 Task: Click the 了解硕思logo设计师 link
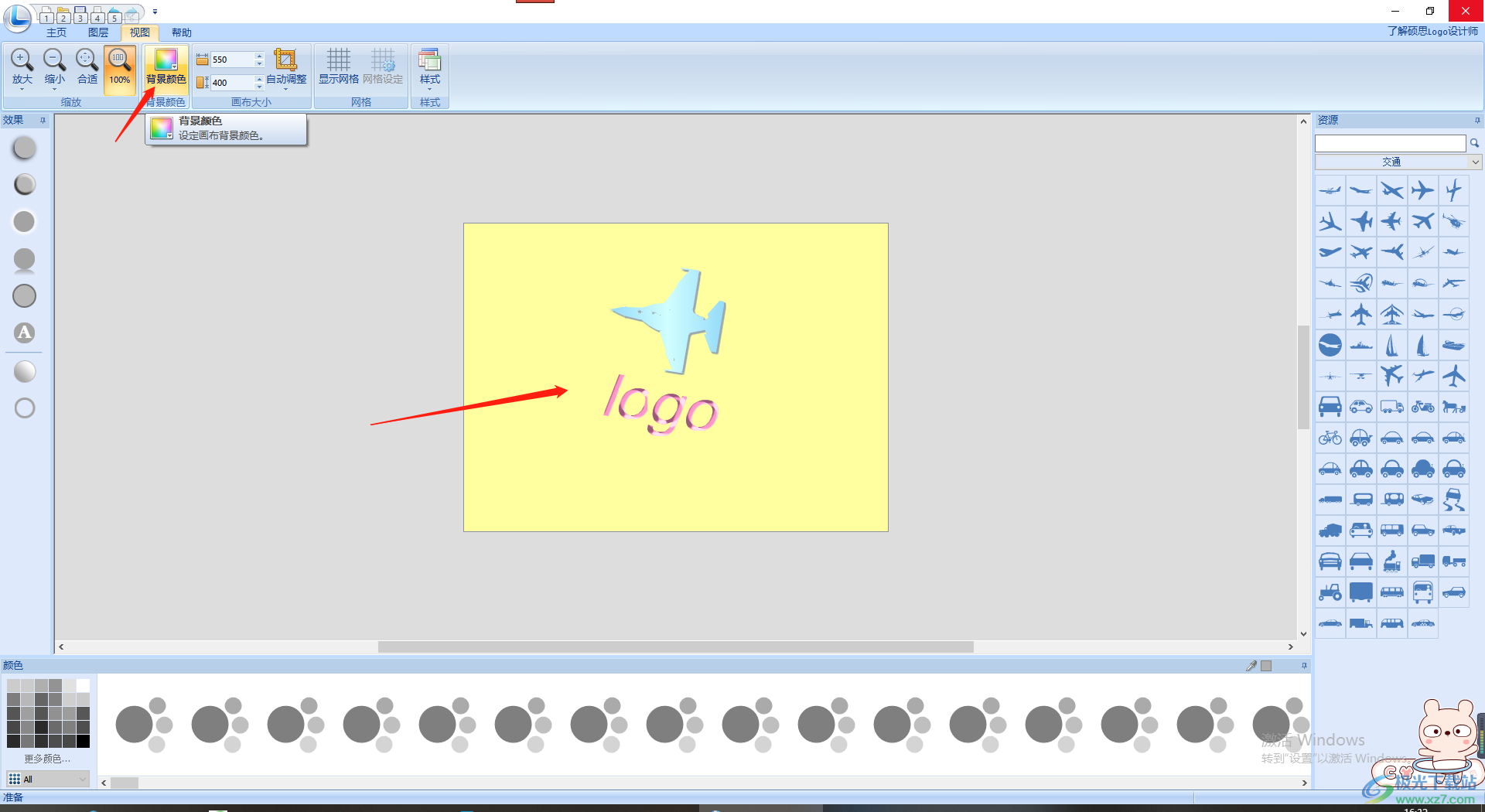coord(1432,31)
